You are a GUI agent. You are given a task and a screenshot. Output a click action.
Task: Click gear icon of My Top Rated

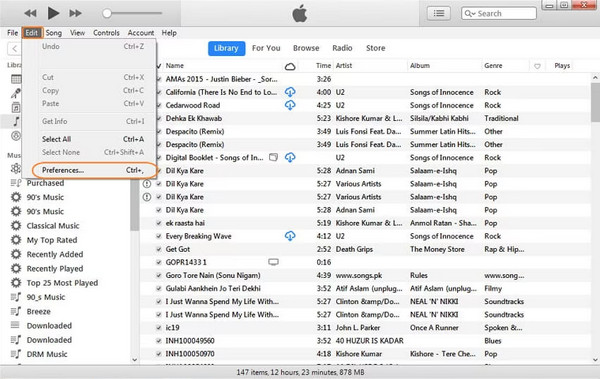pyautogui.click(x=16, y=240)
